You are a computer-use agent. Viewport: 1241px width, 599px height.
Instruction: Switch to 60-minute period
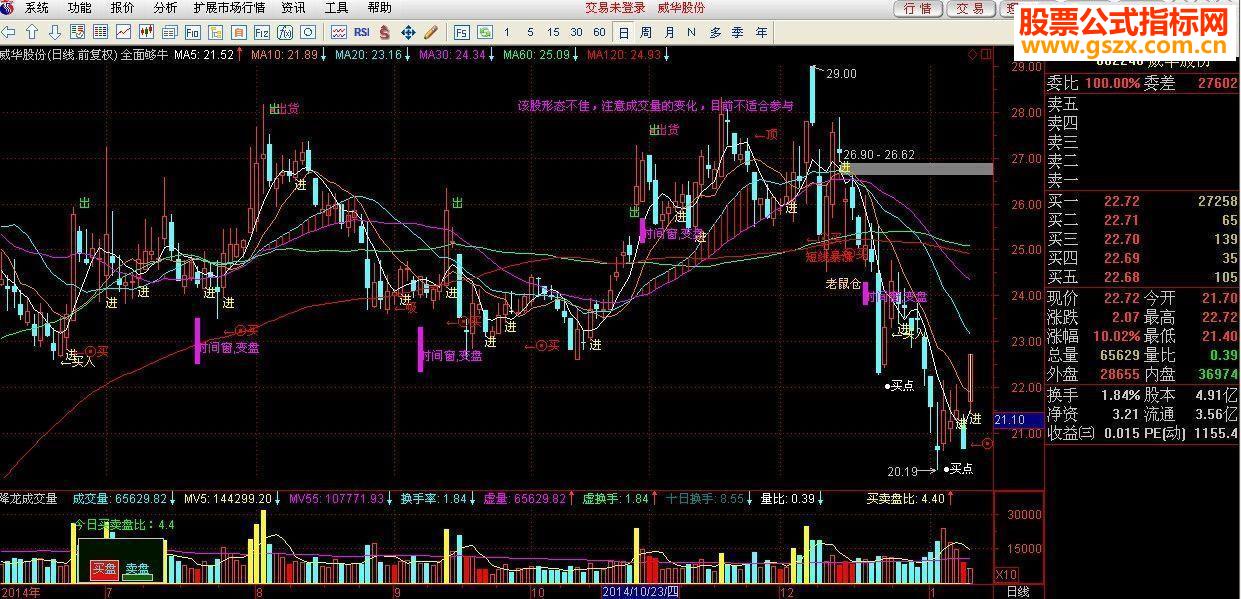pos(599,33)
